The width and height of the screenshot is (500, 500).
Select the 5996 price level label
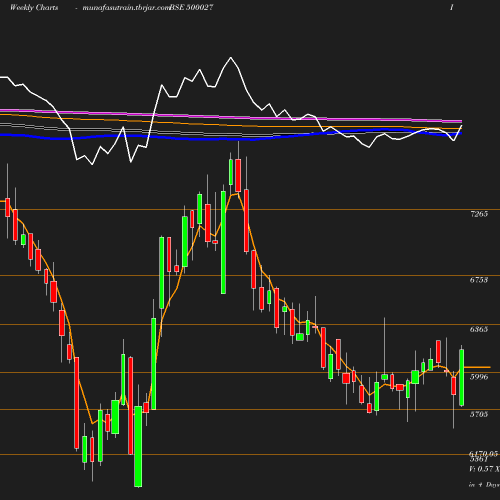[x=479, y=377]
